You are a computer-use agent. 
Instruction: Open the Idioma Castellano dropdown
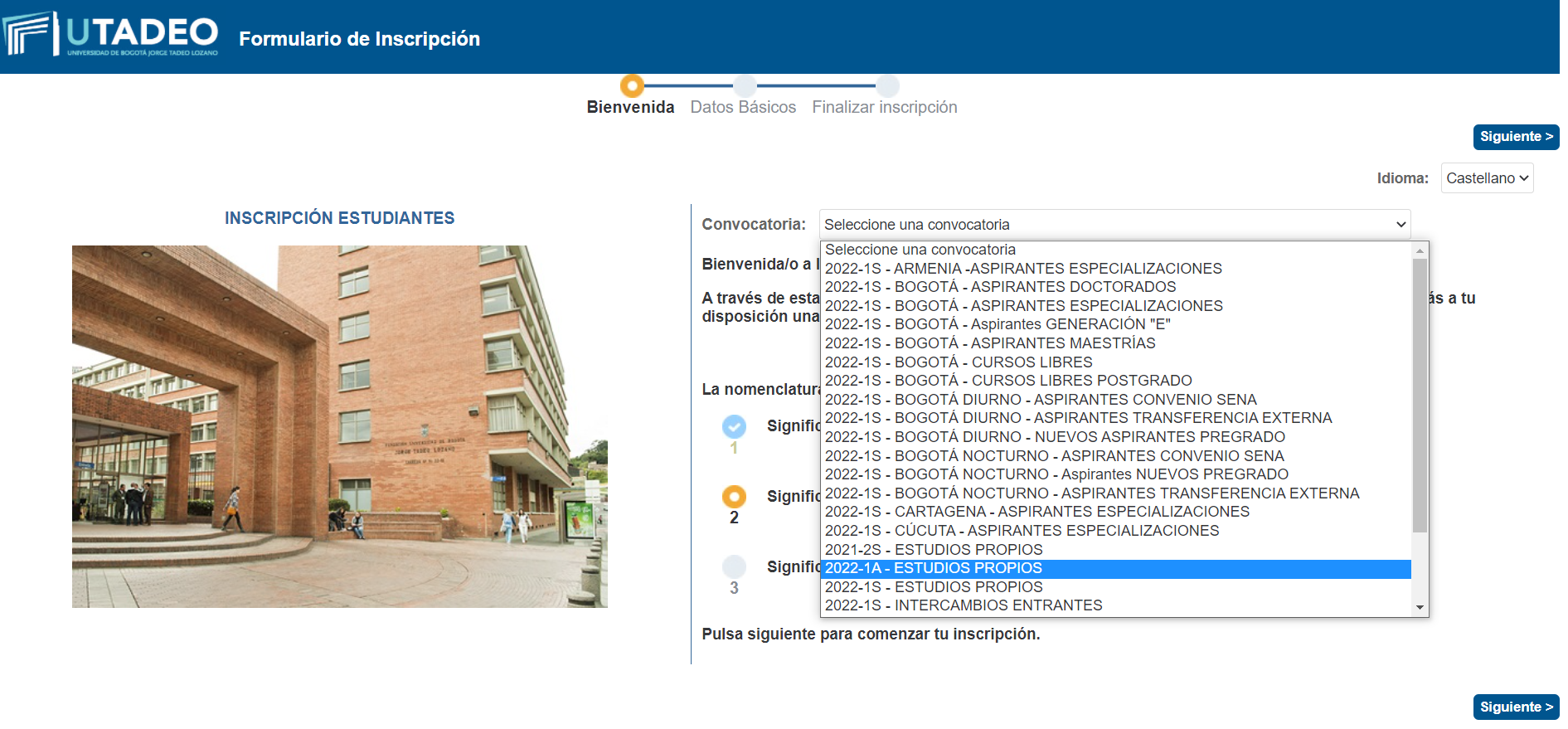coord(1486,178)
